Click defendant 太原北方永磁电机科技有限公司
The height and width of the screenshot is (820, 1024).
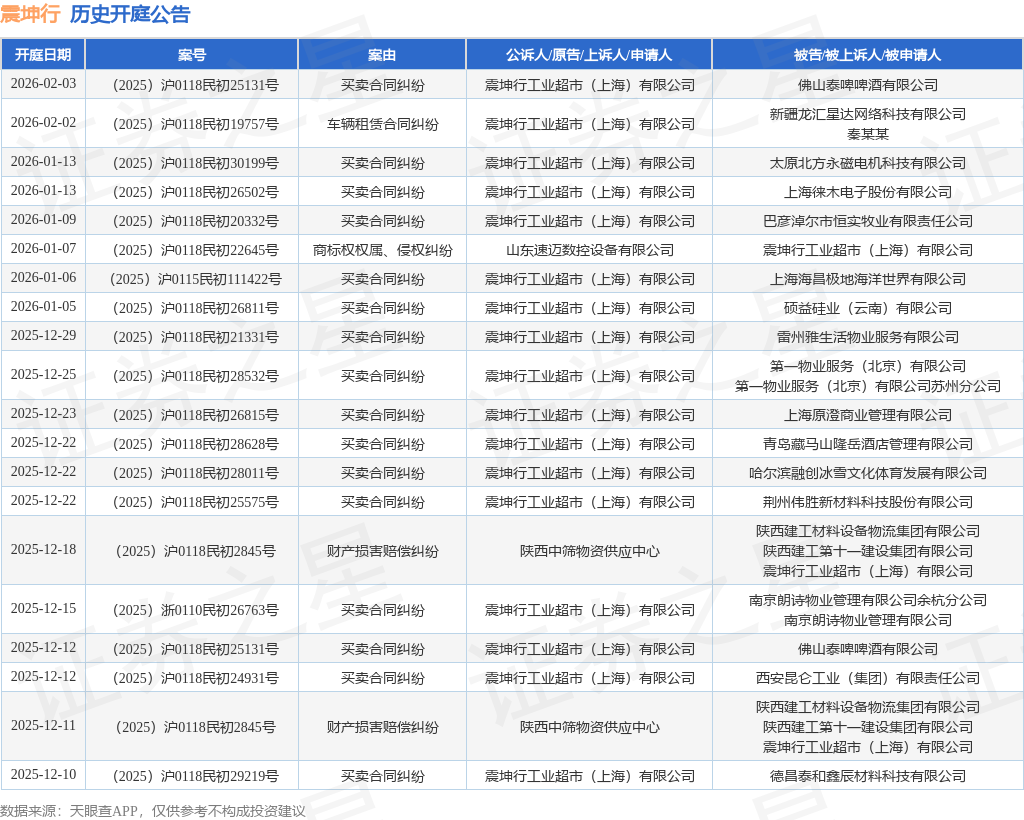[868, 163]
